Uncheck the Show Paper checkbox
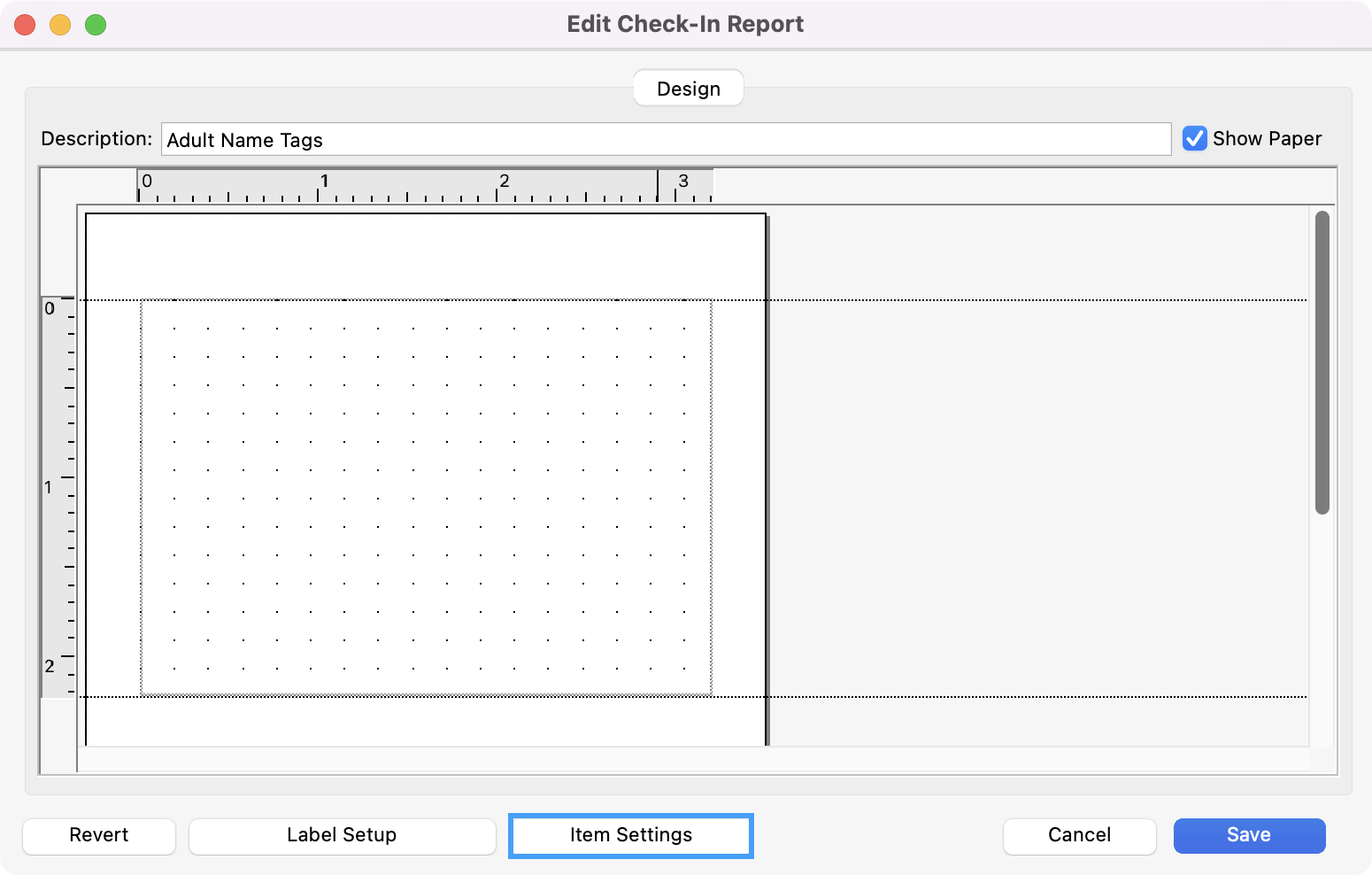 click(1195, 138)
